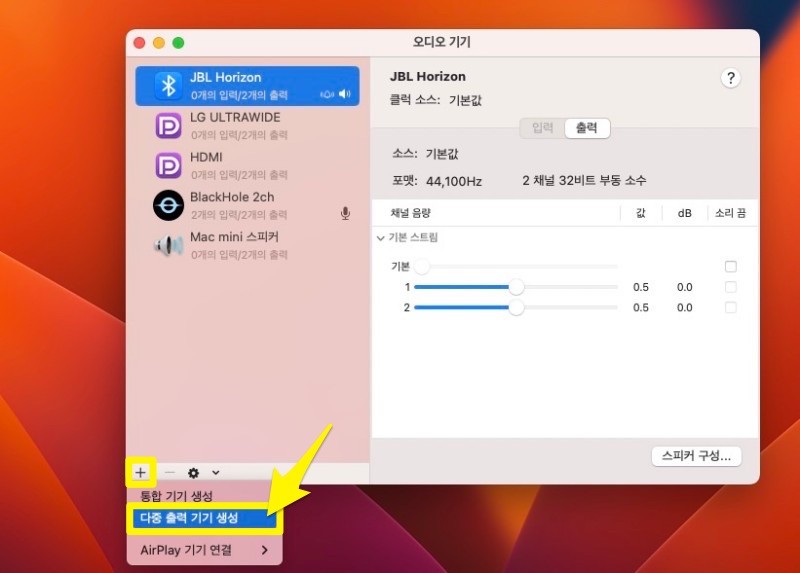Viewport: 800px width, 573px height.
Task: Open the AirPlay 기기 연결 submenu arrow
Action: coord(264,550)
